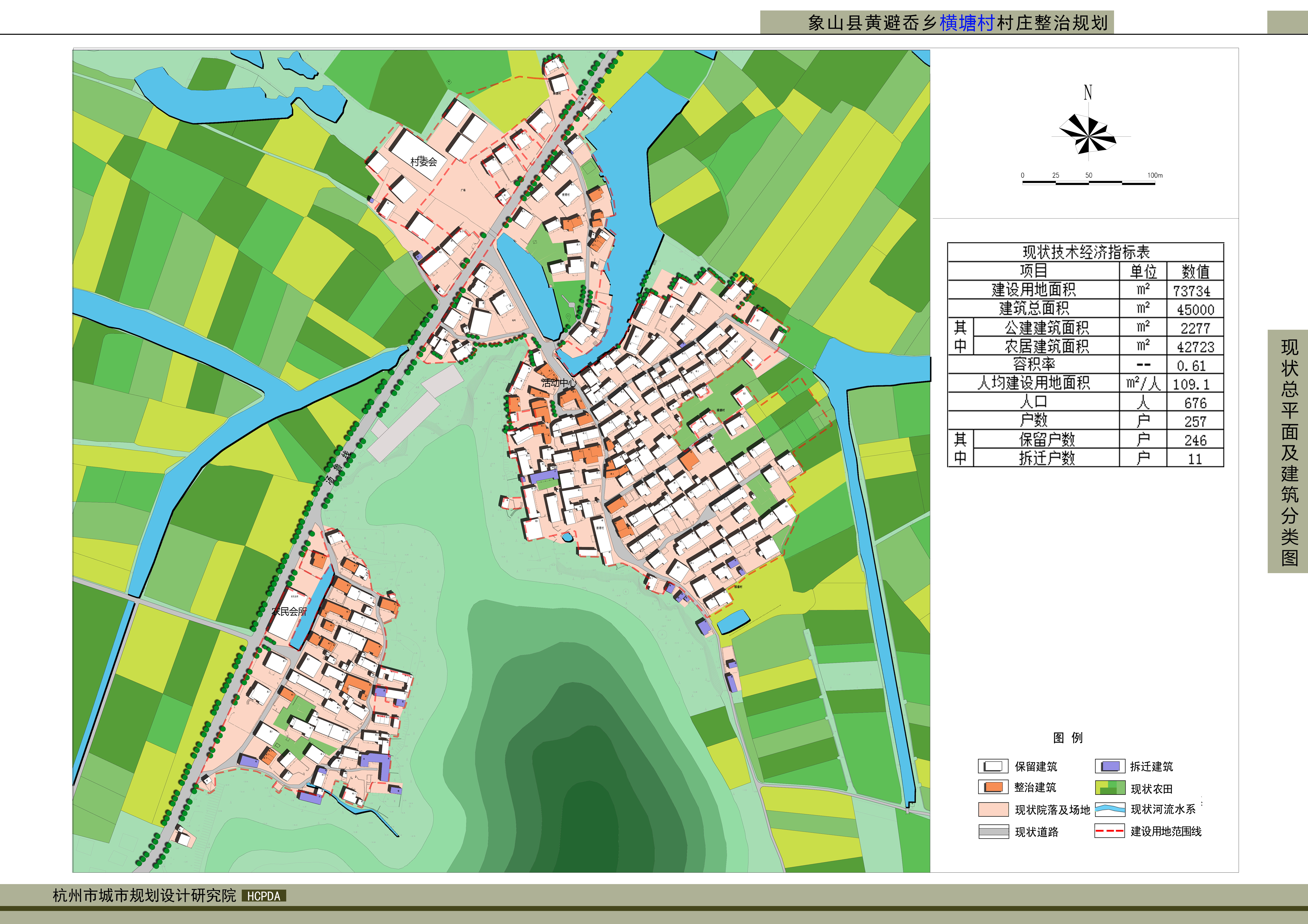Click the 村庄整治规划 text in the title
1308x924 pixels.
pyautogui.click(x=1053, y=23)
